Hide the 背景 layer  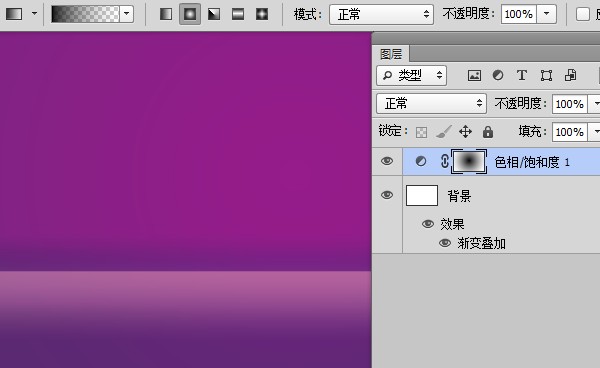387,195
